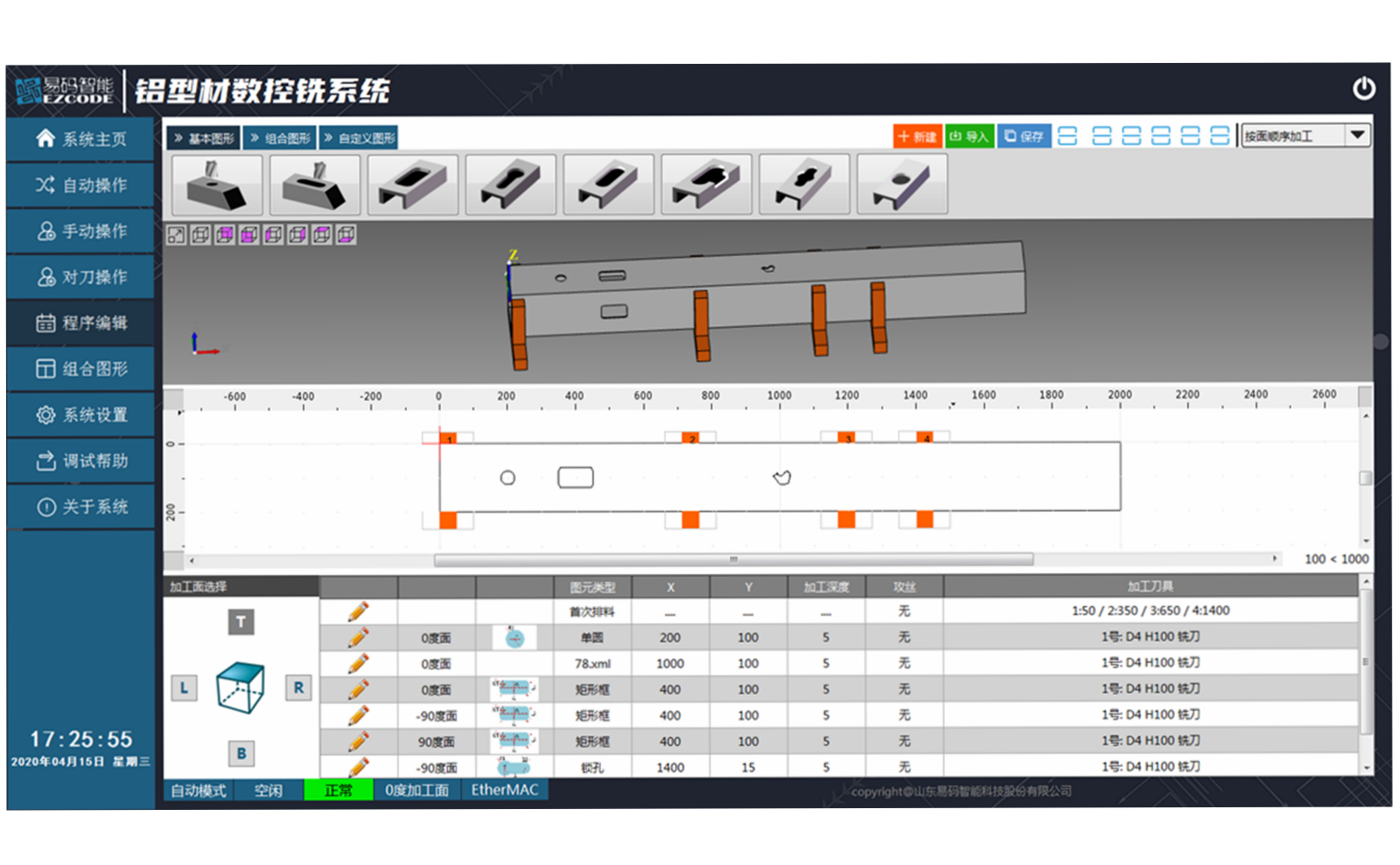The image size is (1400, 865).
Task: Click the green 导入 button
Action: pos(969,136)
